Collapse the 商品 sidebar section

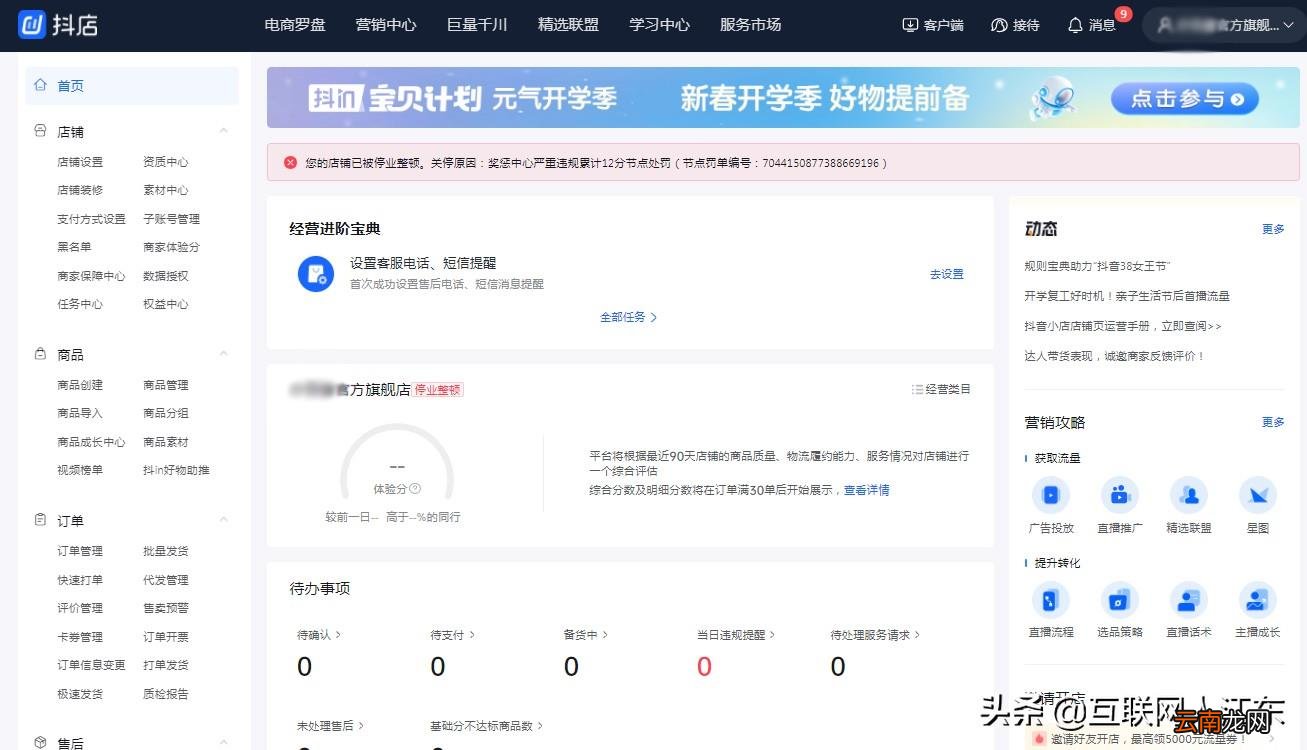(224, 354)
